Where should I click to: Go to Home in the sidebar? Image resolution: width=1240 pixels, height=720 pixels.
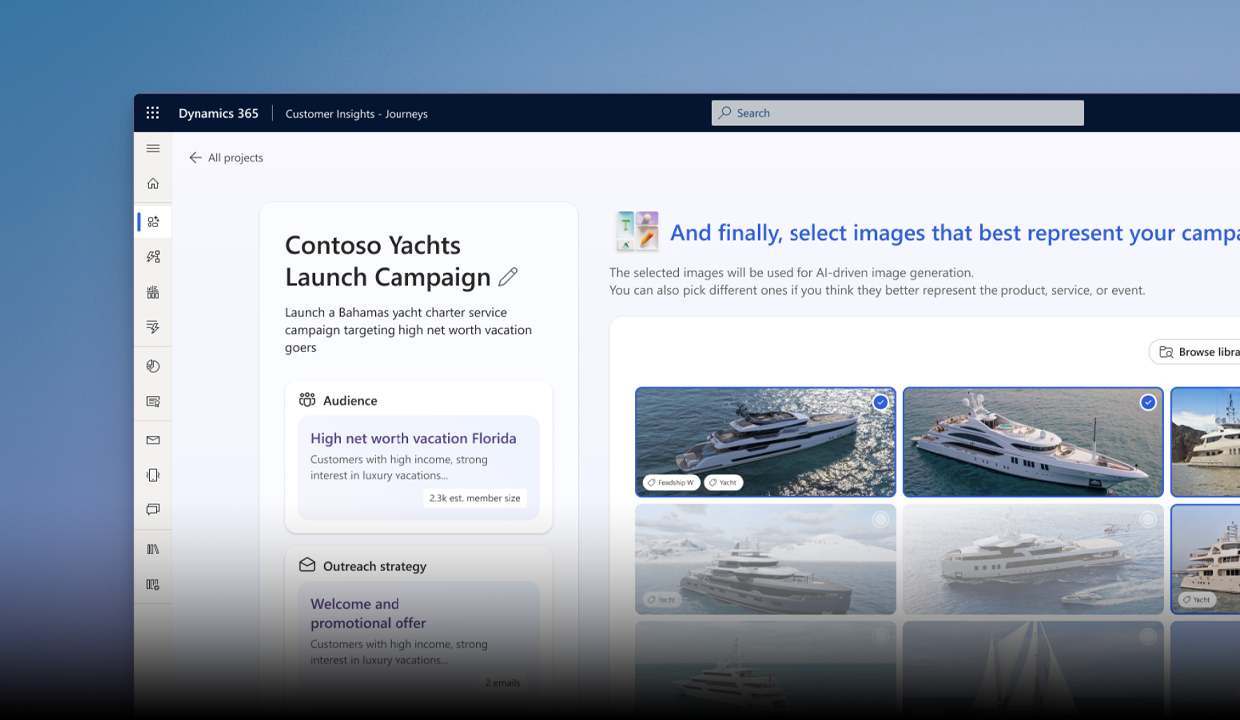click(153, 183)
